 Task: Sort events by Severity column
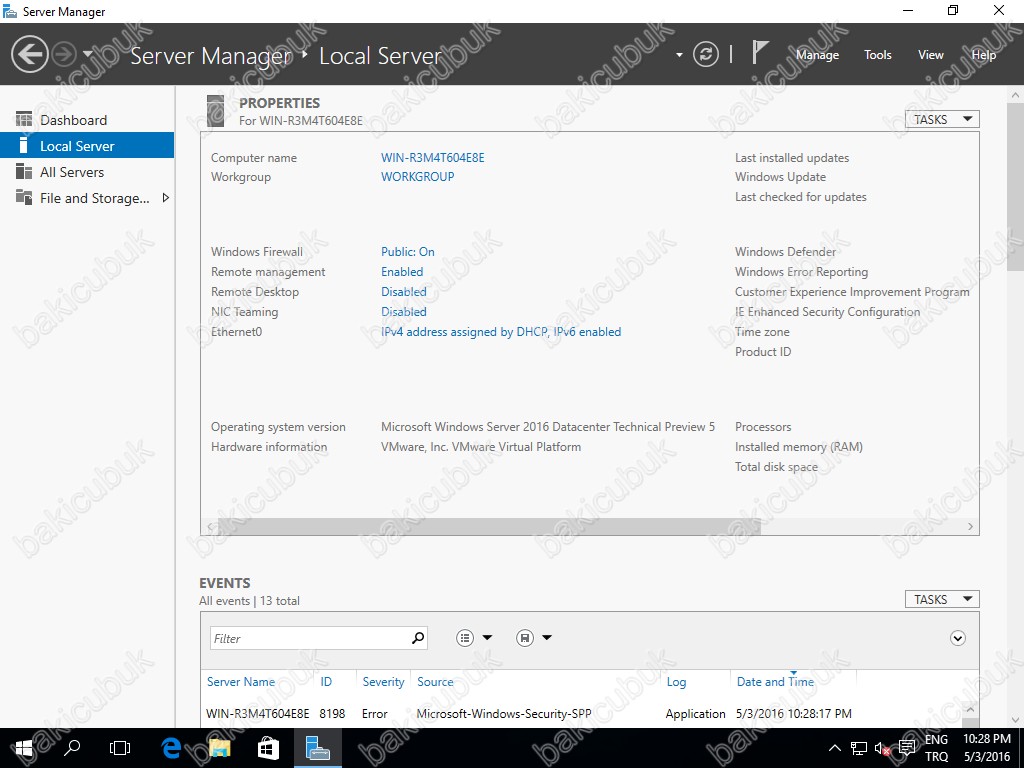point(383,682)
